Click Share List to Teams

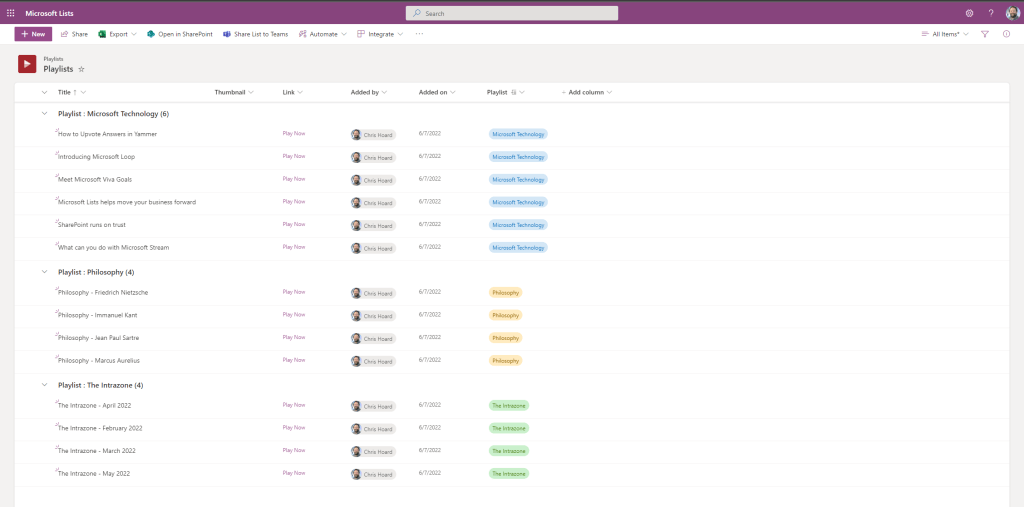click(256, 34)
